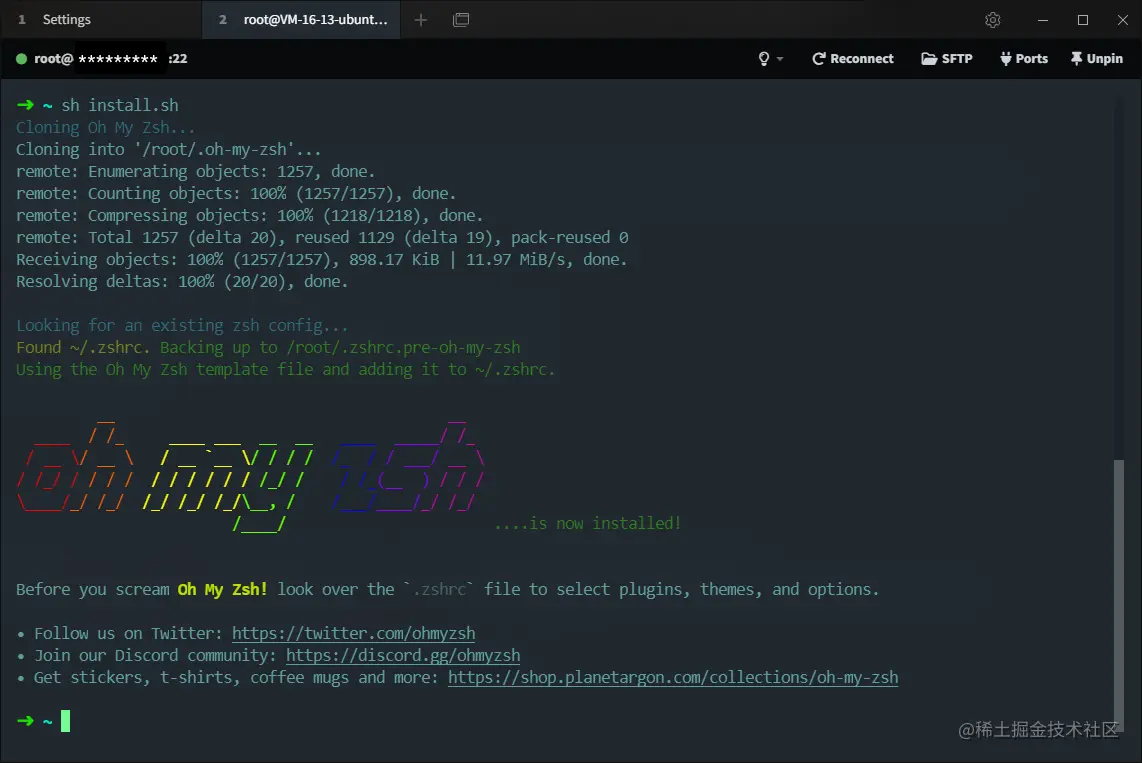Click the Unpin pin icon
1142x763 pixels.
coord(1077,58)
